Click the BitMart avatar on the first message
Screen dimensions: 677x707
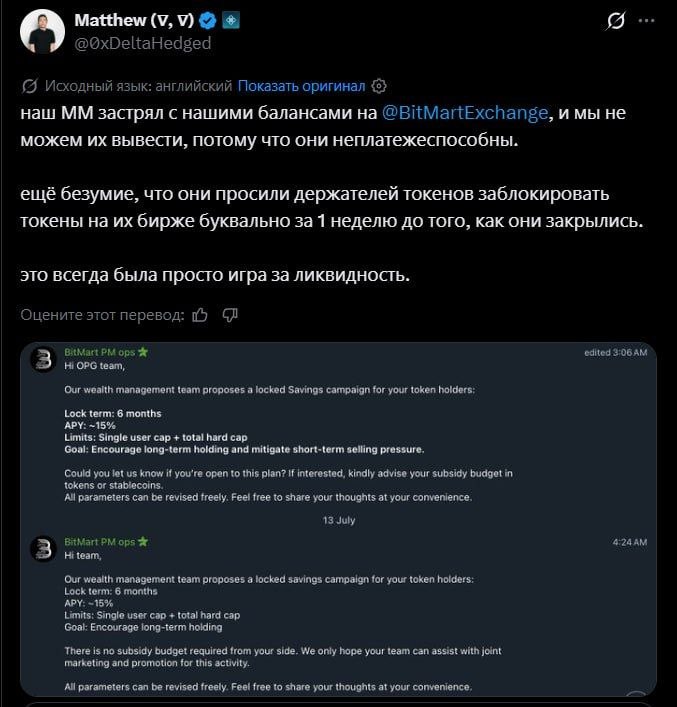tap(43, 359)
